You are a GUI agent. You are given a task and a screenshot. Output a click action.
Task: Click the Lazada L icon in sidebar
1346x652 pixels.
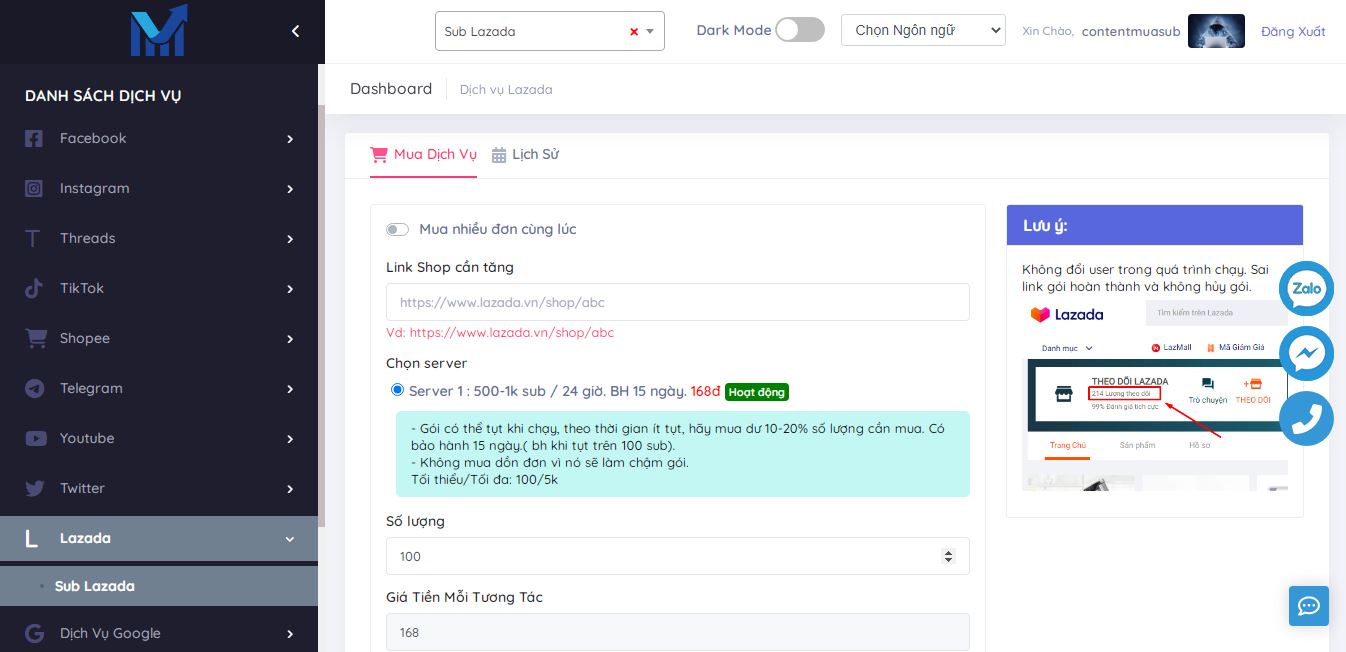32,539
